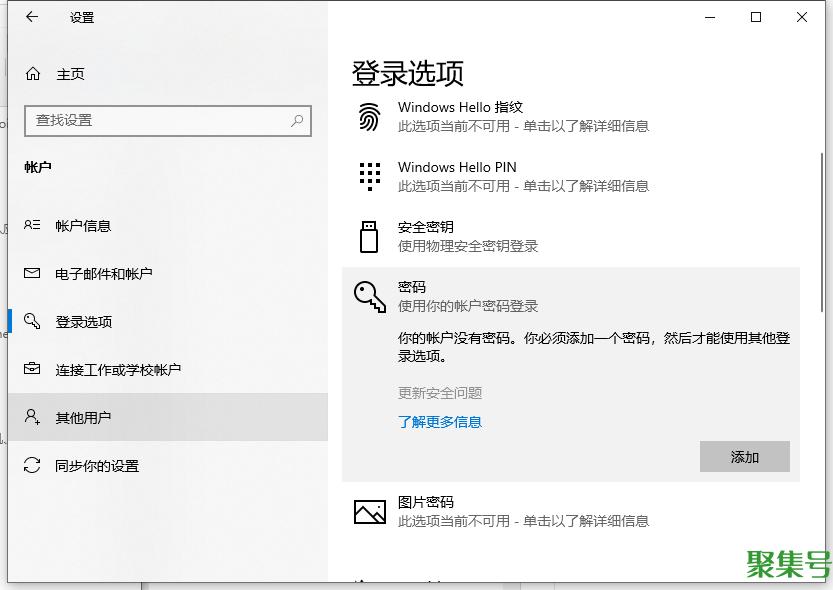
Task: Click the 登录选项 page heading
Action: click(x=407, y=73)
